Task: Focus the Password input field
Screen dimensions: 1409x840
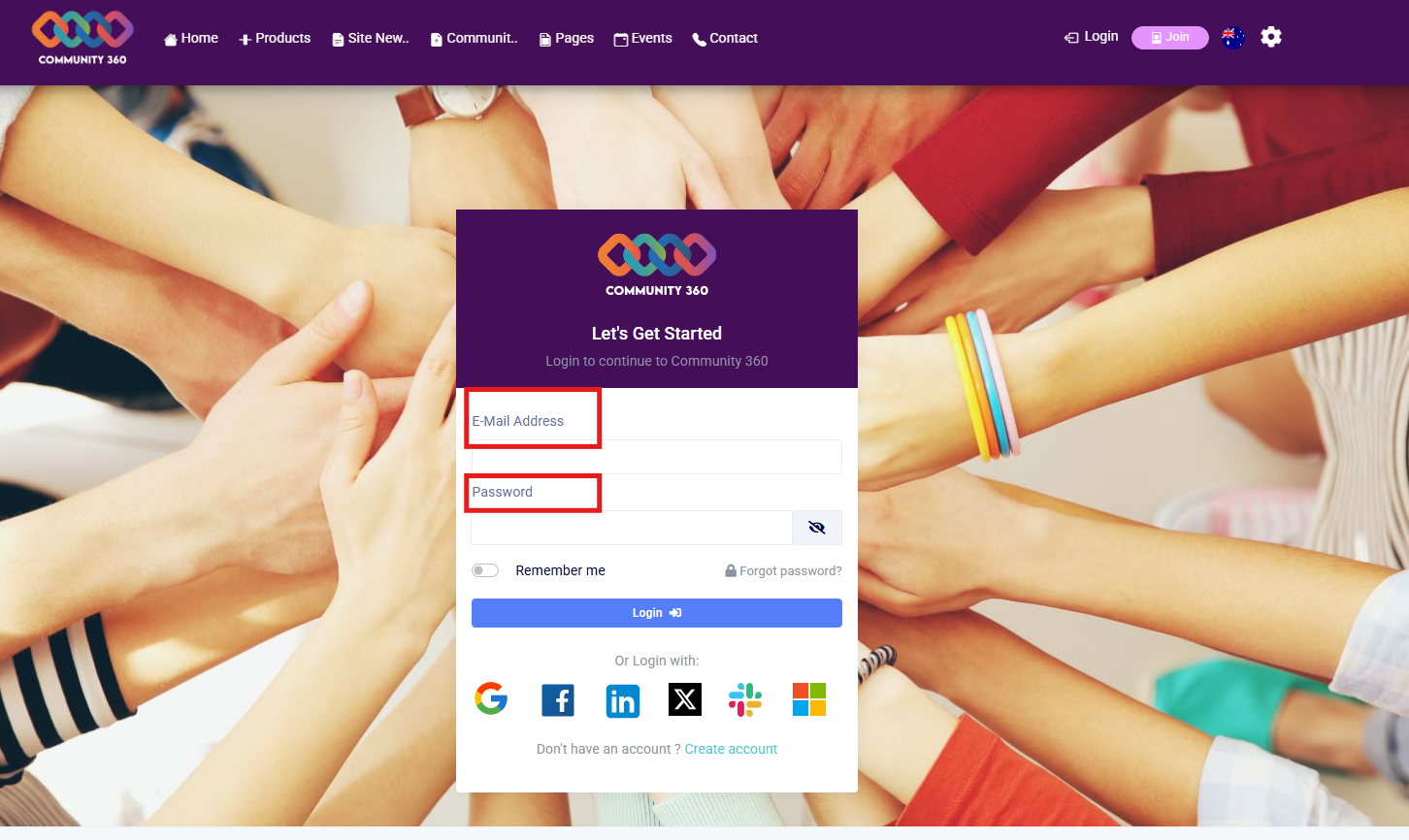Action: coord(632,528)
